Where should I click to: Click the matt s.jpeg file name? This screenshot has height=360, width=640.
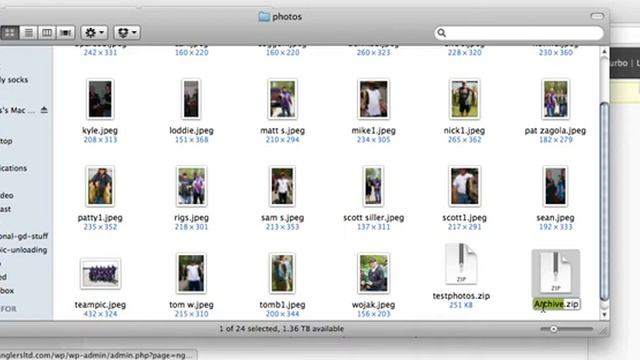tap(282, 131)
